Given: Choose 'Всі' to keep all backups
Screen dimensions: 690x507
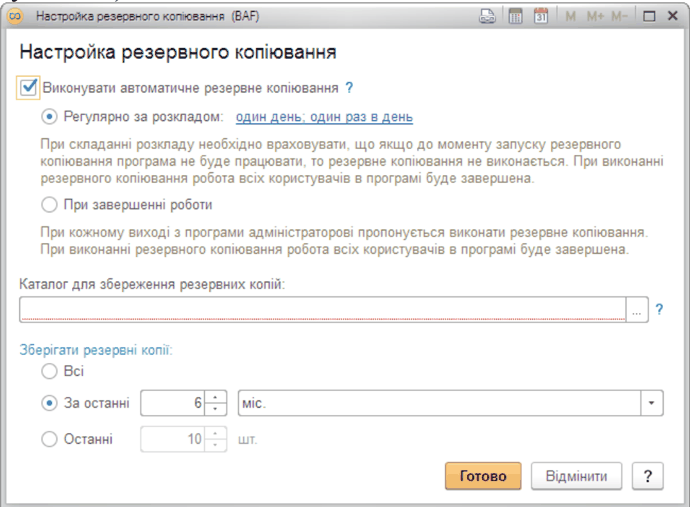Looking at the screenshot, I should click(x=50, y=371).
